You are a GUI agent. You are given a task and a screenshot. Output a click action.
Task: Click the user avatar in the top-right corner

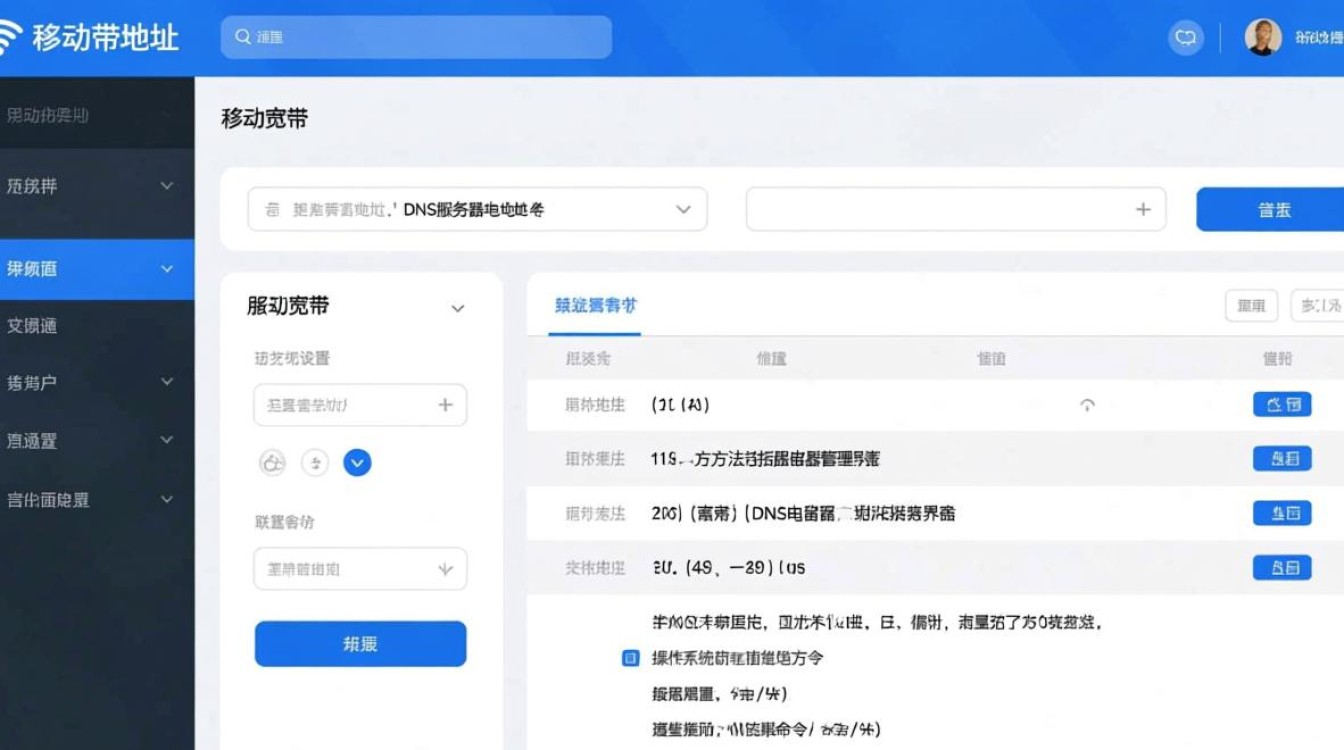pos(1262,37)
